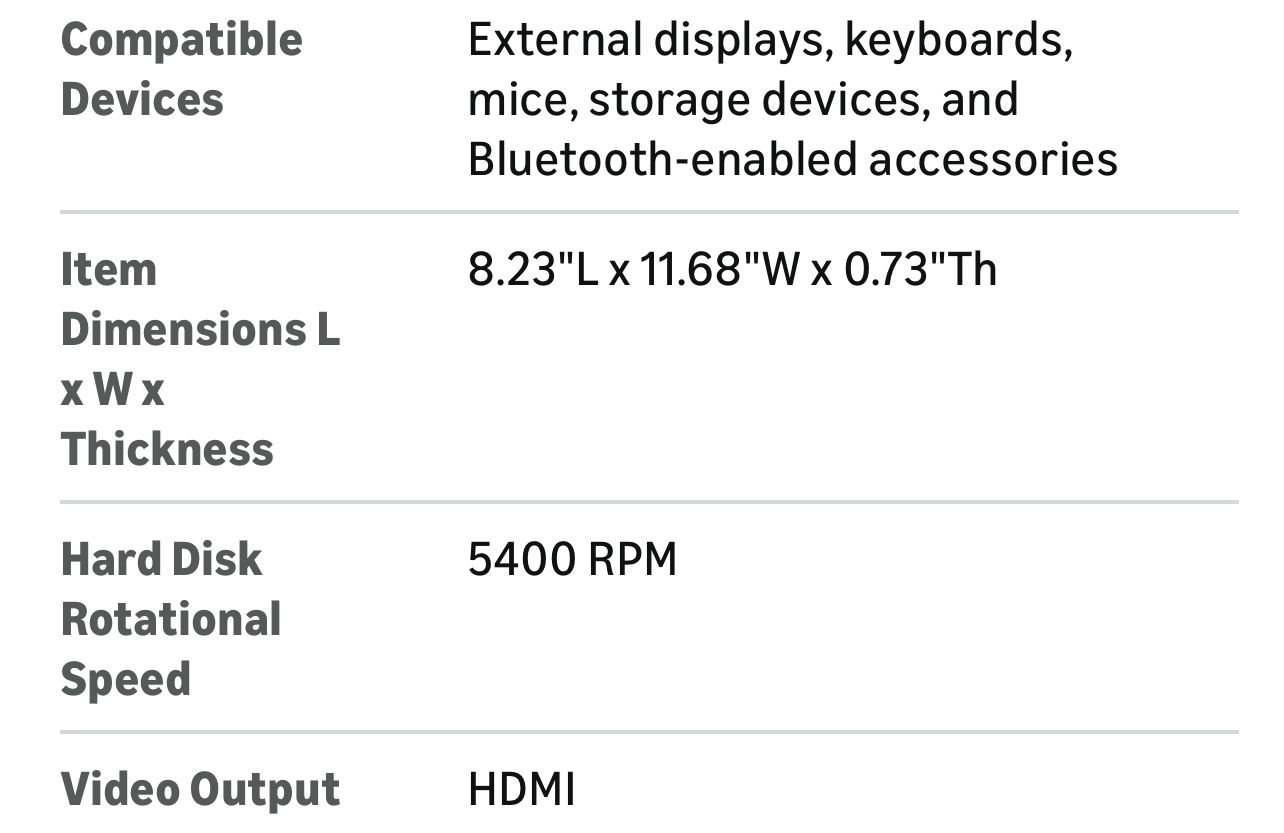1284x833 pixels.
Task: Click the "x W x" label line
Action: click(112, 390)
